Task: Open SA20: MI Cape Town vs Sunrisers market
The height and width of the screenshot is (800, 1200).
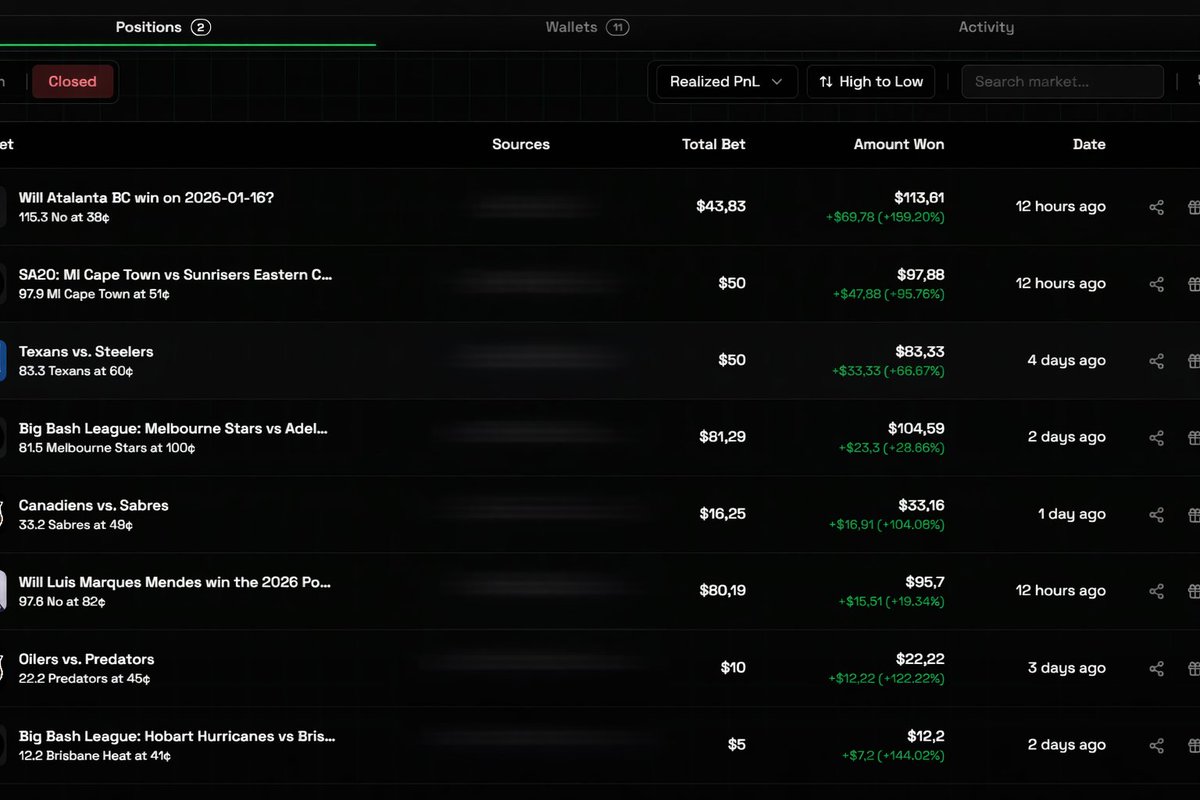Action: click(176, 275)
